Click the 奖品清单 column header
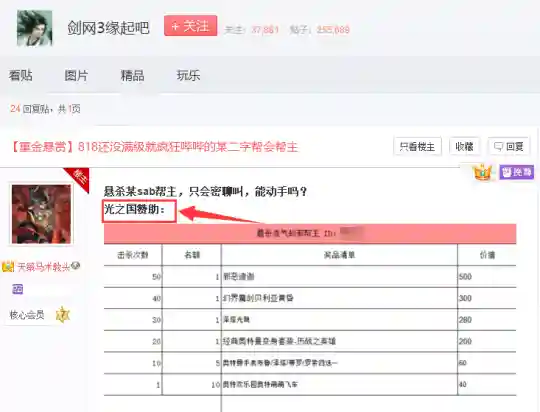 tap(339, 255)
